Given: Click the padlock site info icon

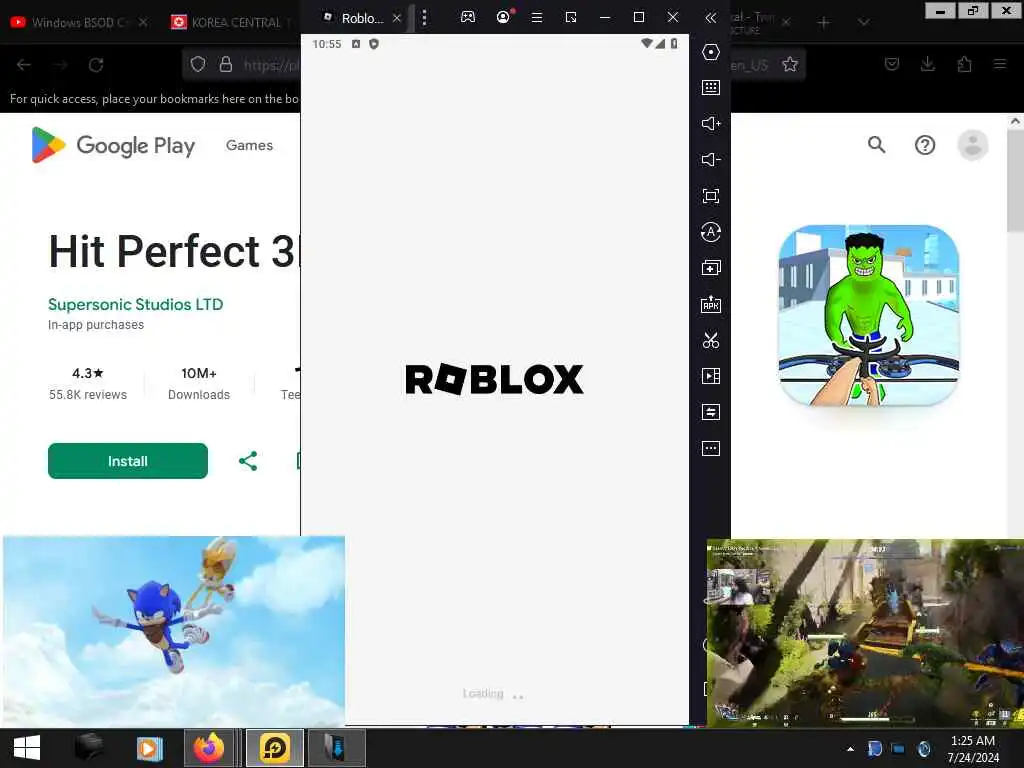Looking at the screenshot, I should 225,64.
